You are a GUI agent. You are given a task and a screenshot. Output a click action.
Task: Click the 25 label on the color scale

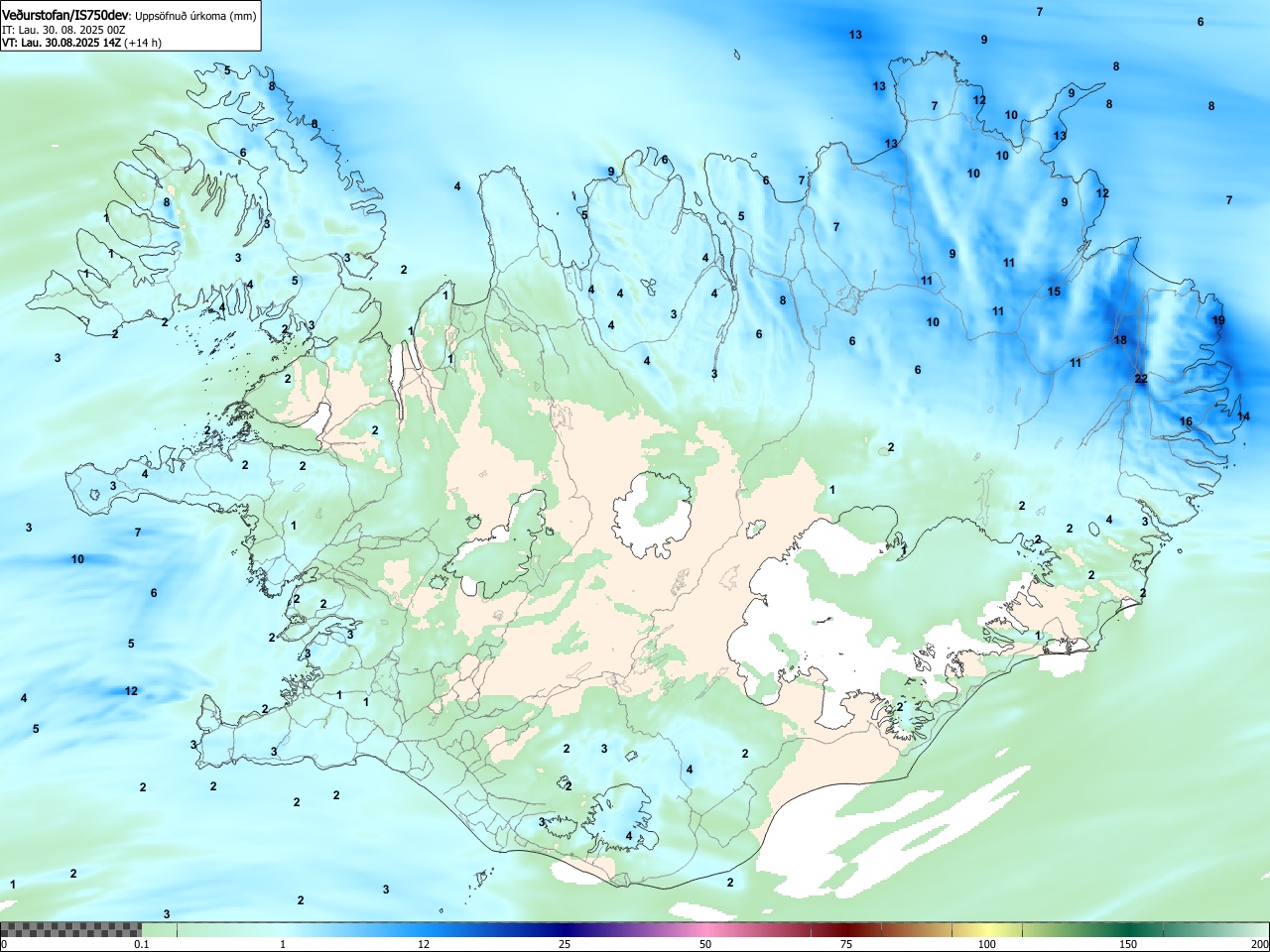pyautogui.click(x=565, y=944)
